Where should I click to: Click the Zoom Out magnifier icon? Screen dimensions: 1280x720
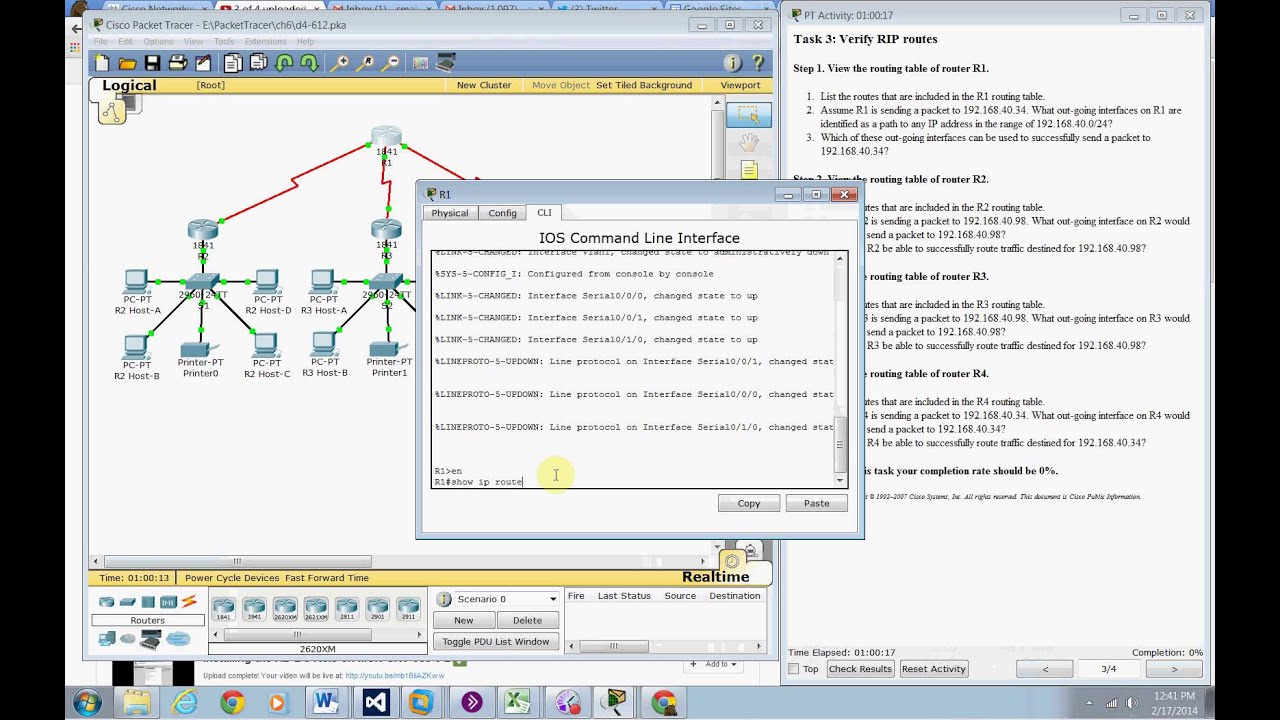[x=391, y=63]
